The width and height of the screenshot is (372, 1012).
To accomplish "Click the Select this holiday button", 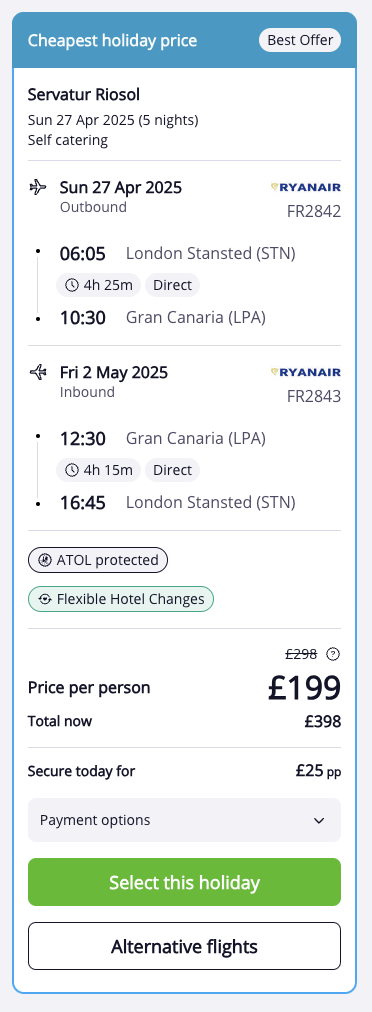I will tap(184, 882).
